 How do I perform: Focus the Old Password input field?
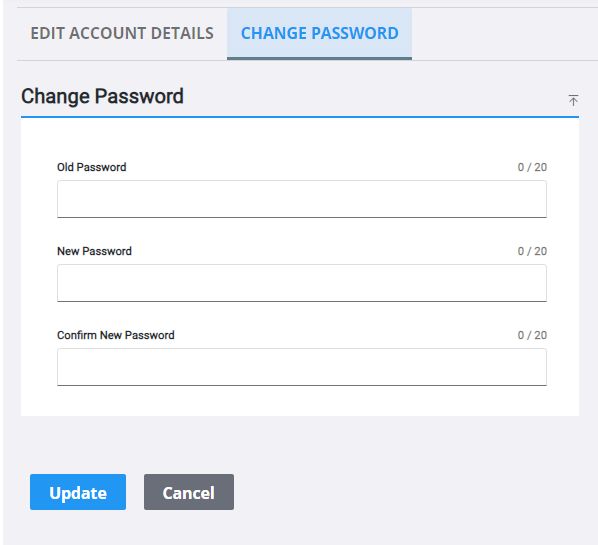coord(302,199)
